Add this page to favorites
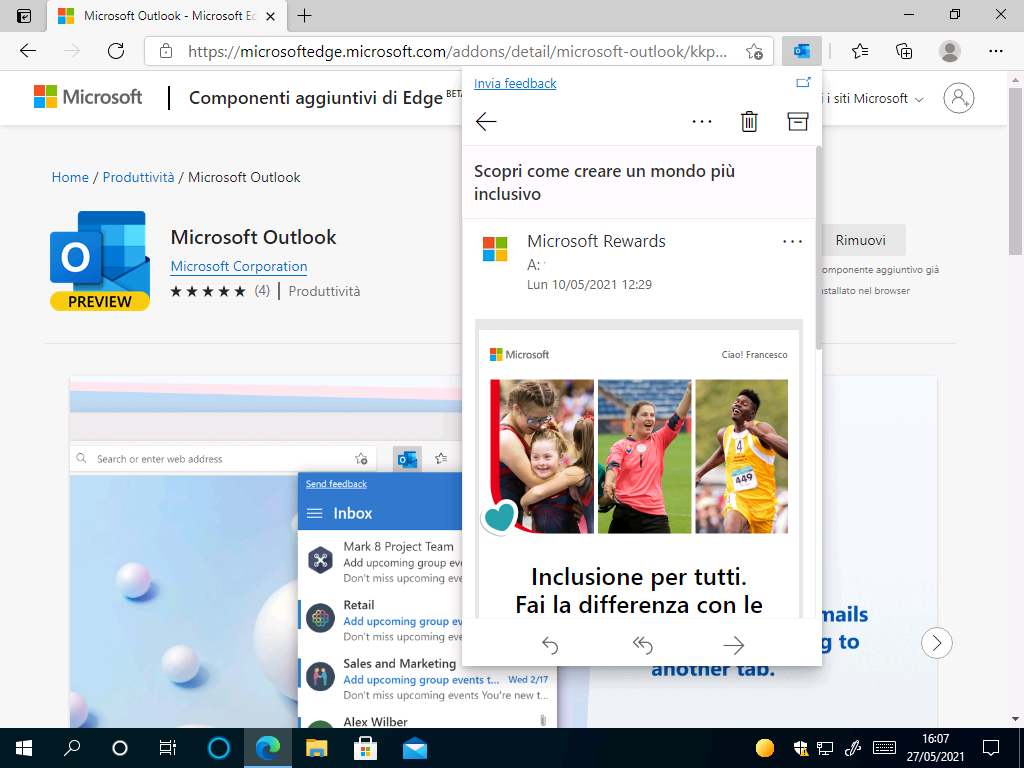Viewport: 1024px width, 768px height. [754, 51]
